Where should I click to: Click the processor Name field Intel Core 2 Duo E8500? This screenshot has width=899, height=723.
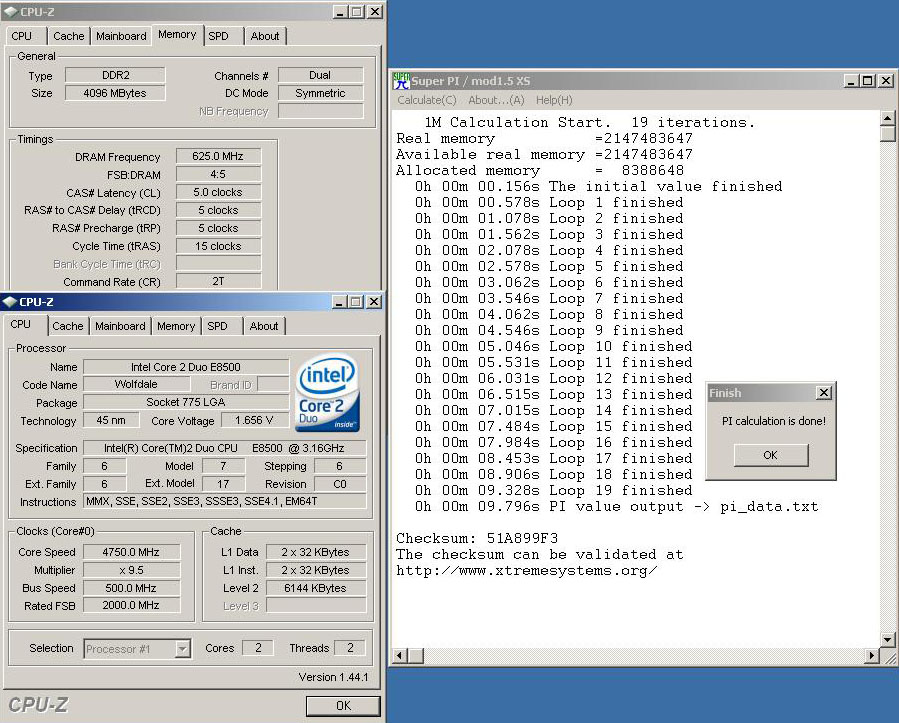click(186, 367)
